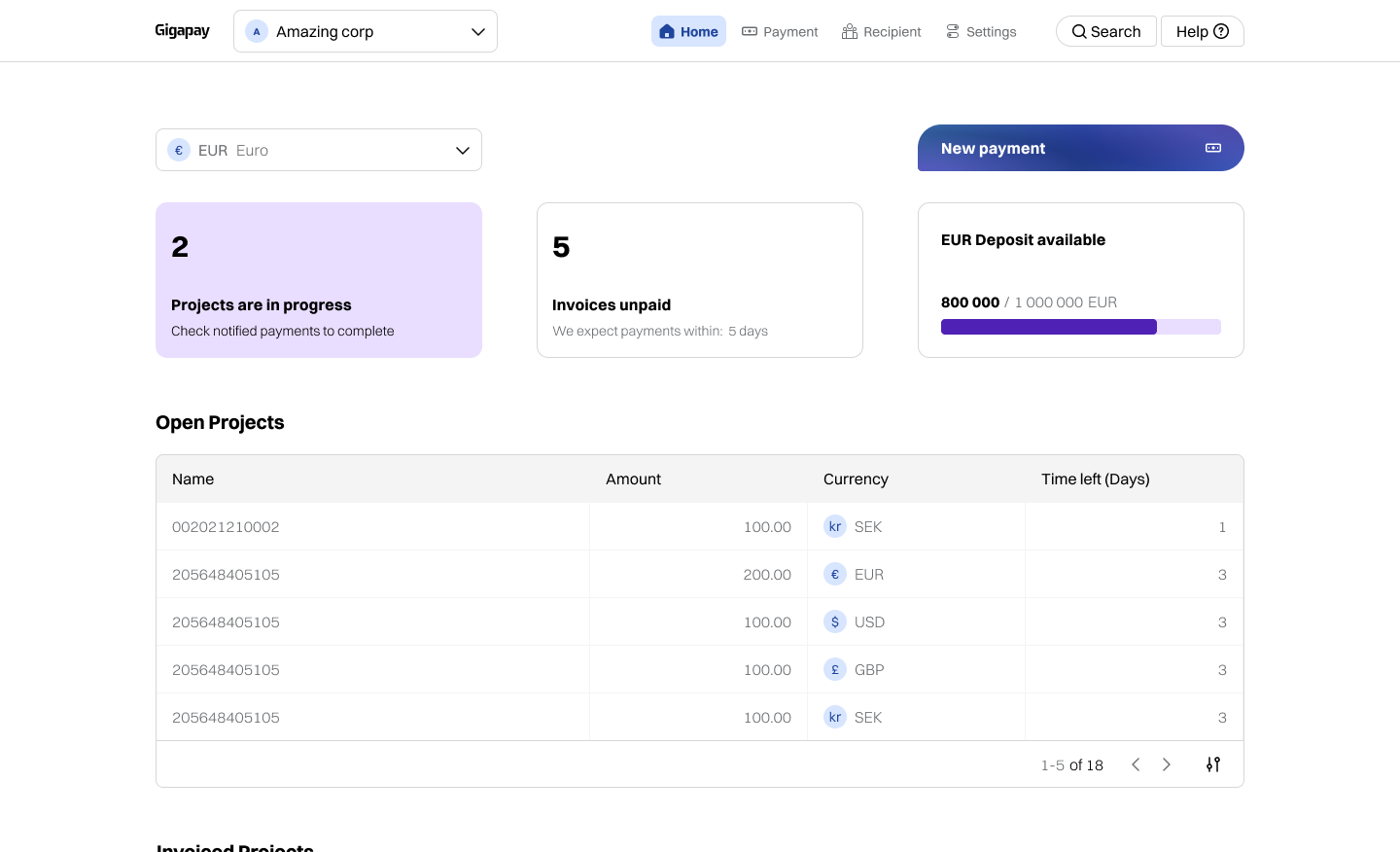Click the Gigapay logo
The height and width of the screenshot is (852, 1400).
click(x=182, y=31)
